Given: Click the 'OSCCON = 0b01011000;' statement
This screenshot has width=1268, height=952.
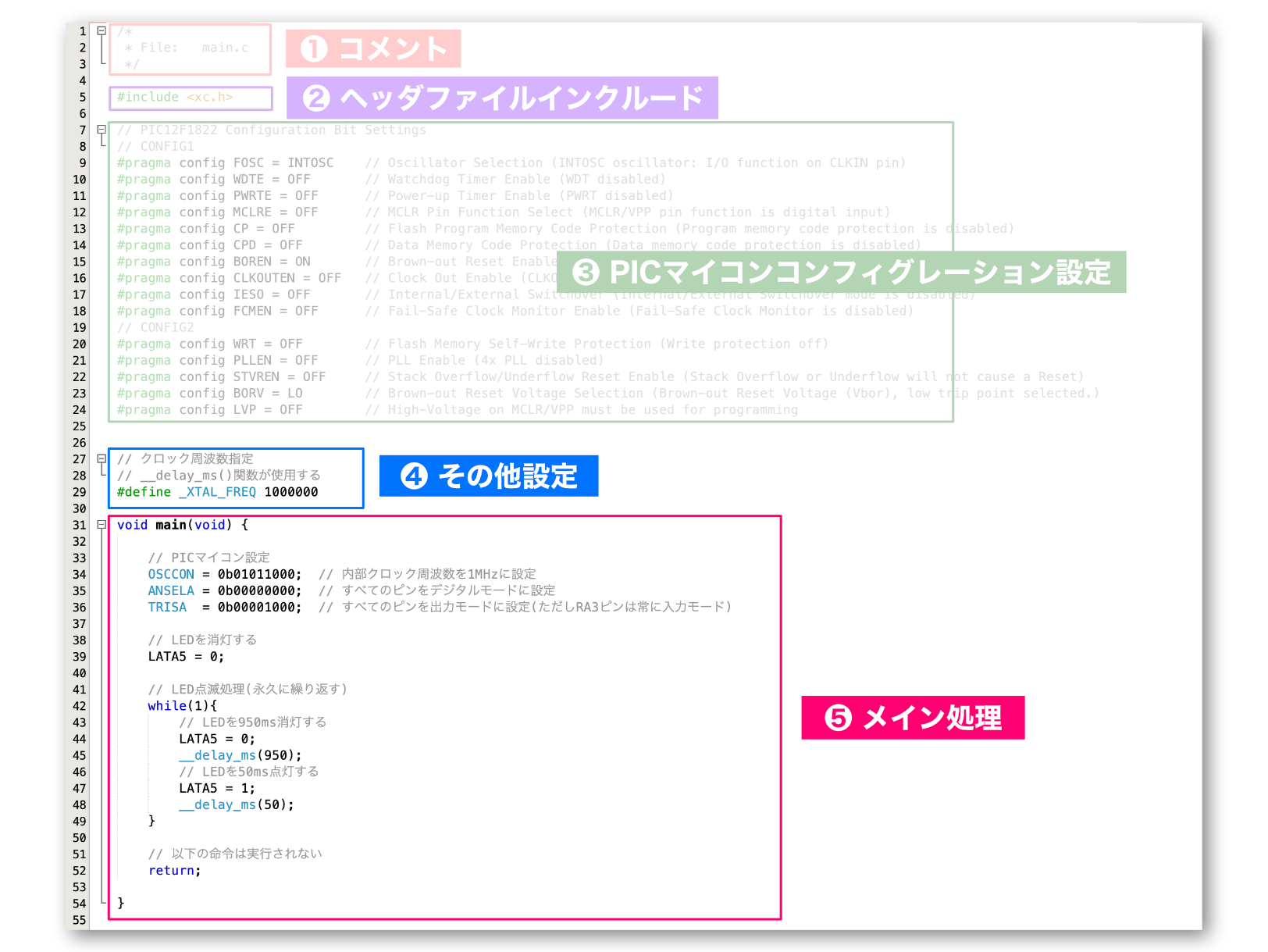Looking at the screenshot, I should 225,574.
